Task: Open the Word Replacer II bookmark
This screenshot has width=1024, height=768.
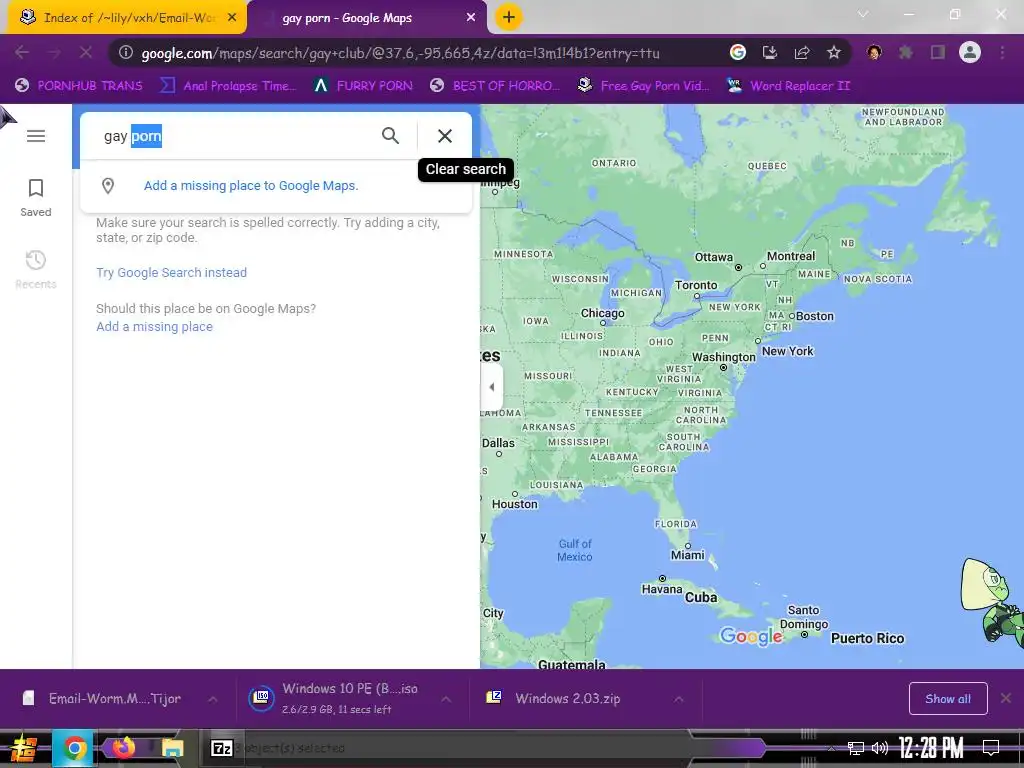Action: pos(788,86)
